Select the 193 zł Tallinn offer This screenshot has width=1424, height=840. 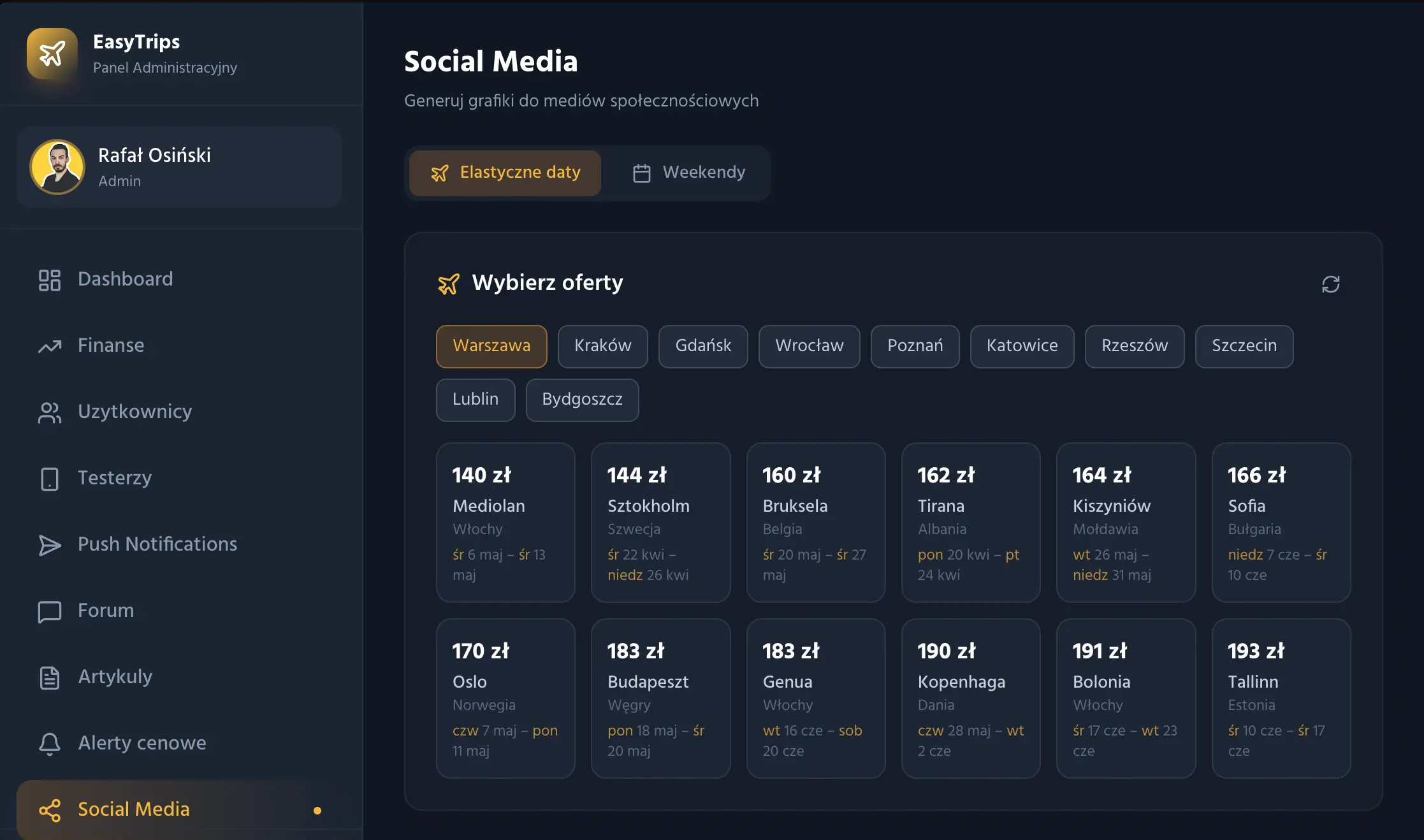pos(1280,698)
